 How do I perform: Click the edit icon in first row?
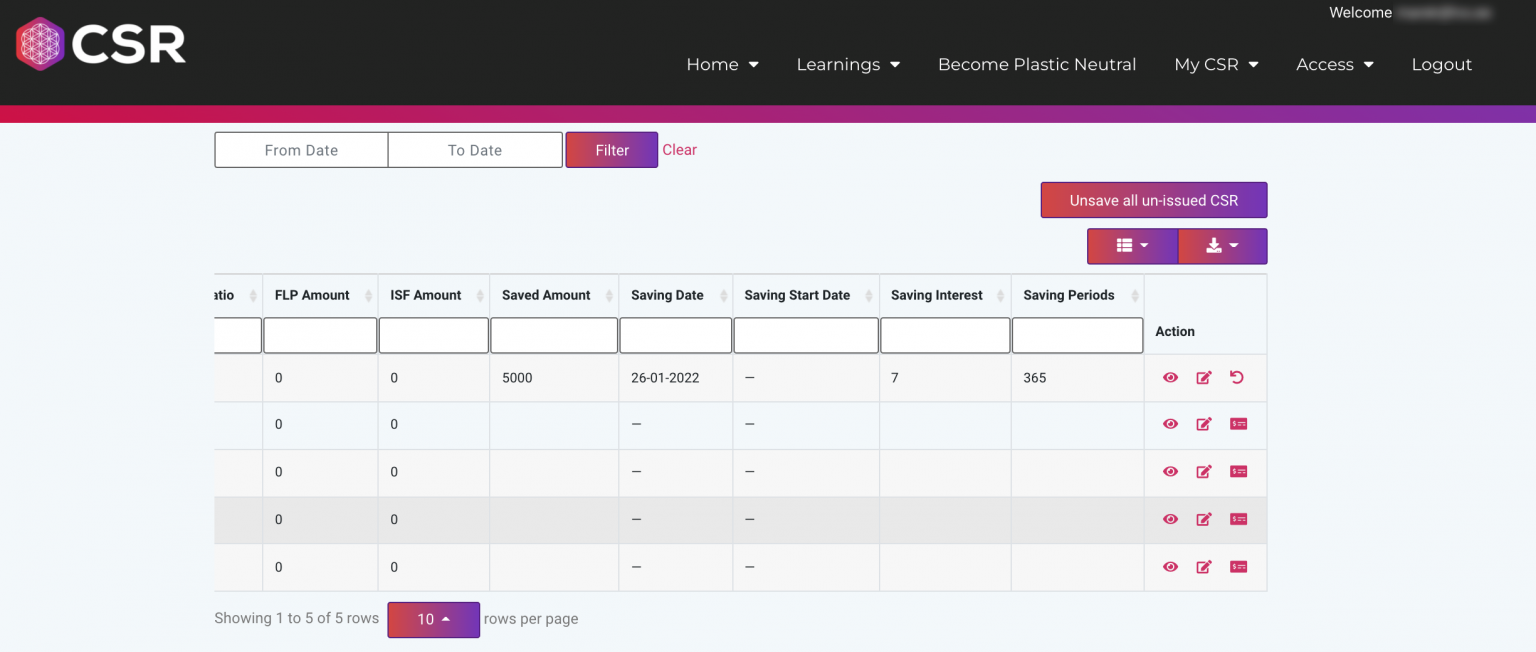pos(1204,378)
